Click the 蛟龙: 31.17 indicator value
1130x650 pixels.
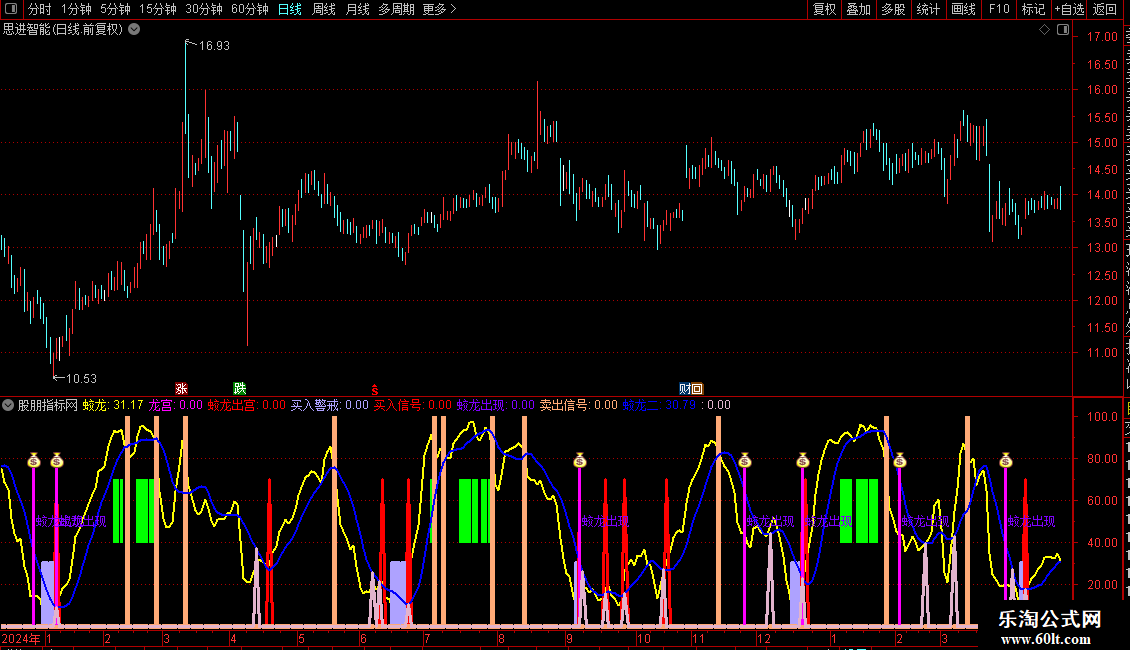pyautogui.click(x=112, y=405)
